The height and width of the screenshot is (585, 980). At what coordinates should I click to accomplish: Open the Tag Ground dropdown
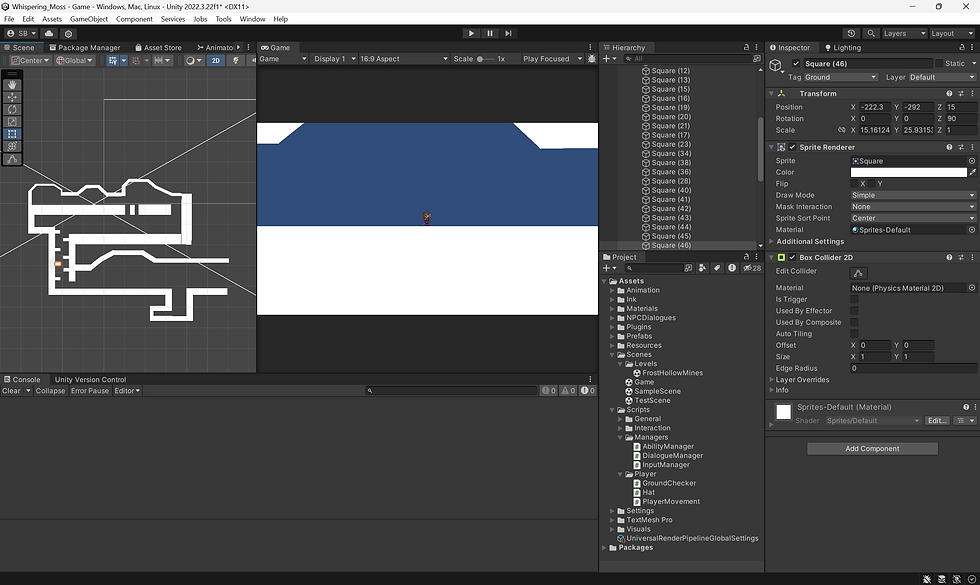coord(841,78)
